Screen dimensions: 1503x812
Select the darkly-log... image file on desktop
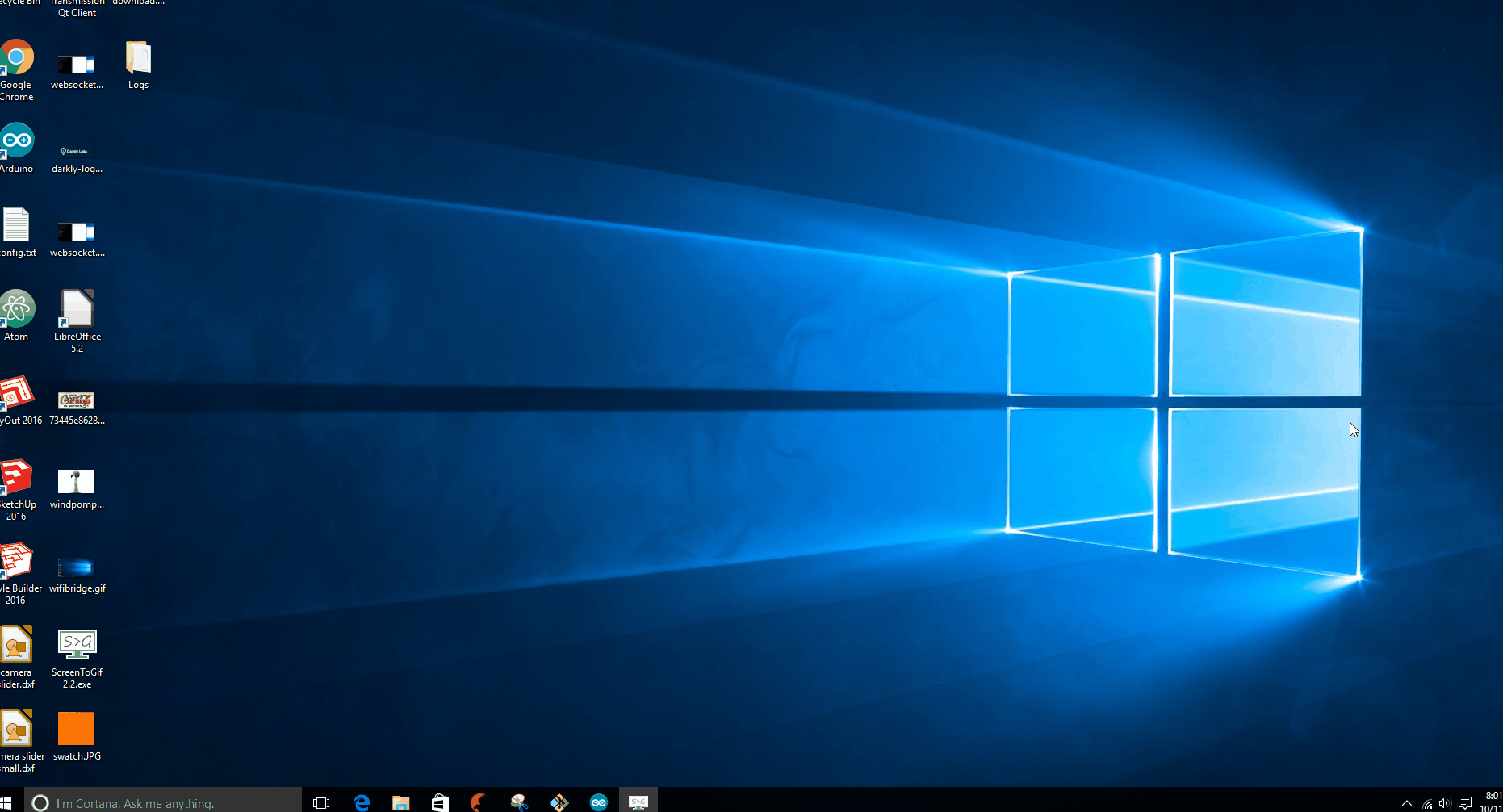pos(77,157)
